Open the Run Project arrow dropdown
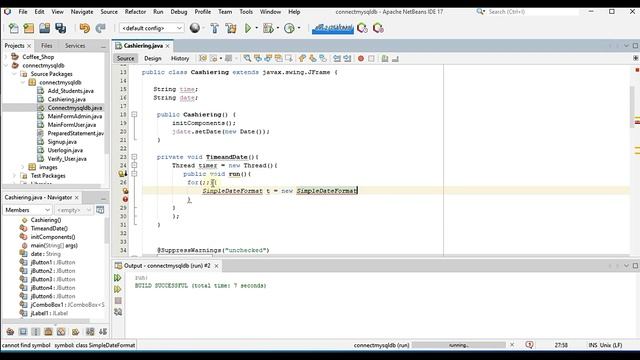The image size is (640, 360). click(x=257, y=28)
